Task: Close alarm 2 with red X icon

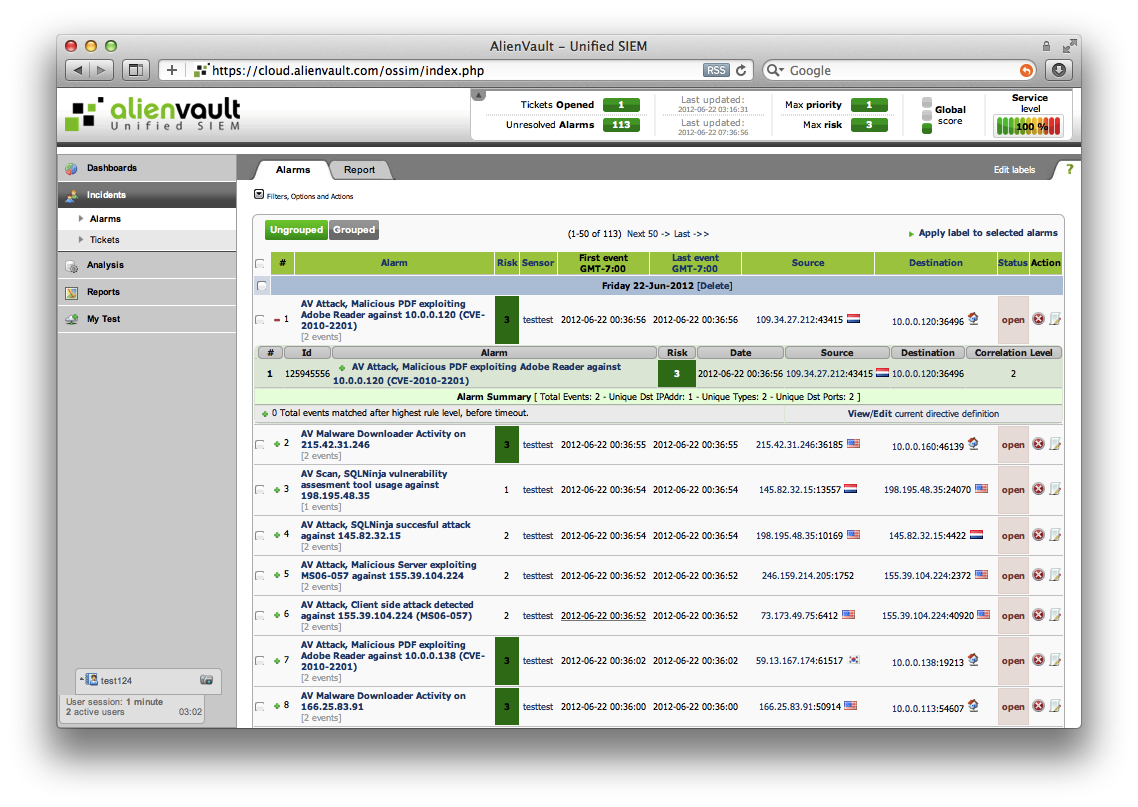Action: [x=1039, y=444]
